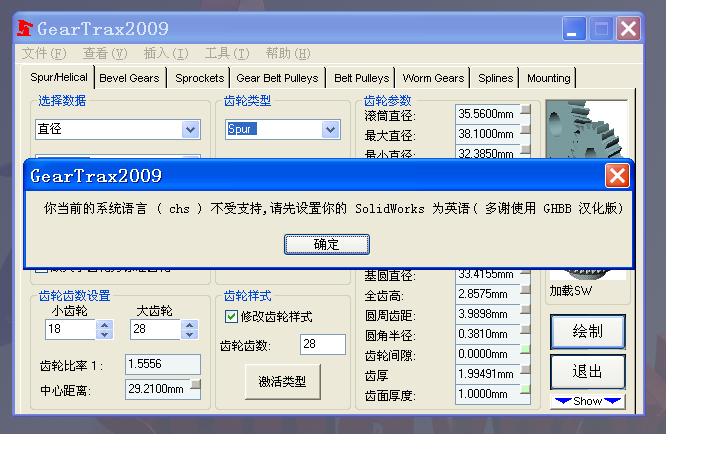Close the GearTrax2009 main window
The height and width of the screenshot is (450, 720).
point(628,29)
